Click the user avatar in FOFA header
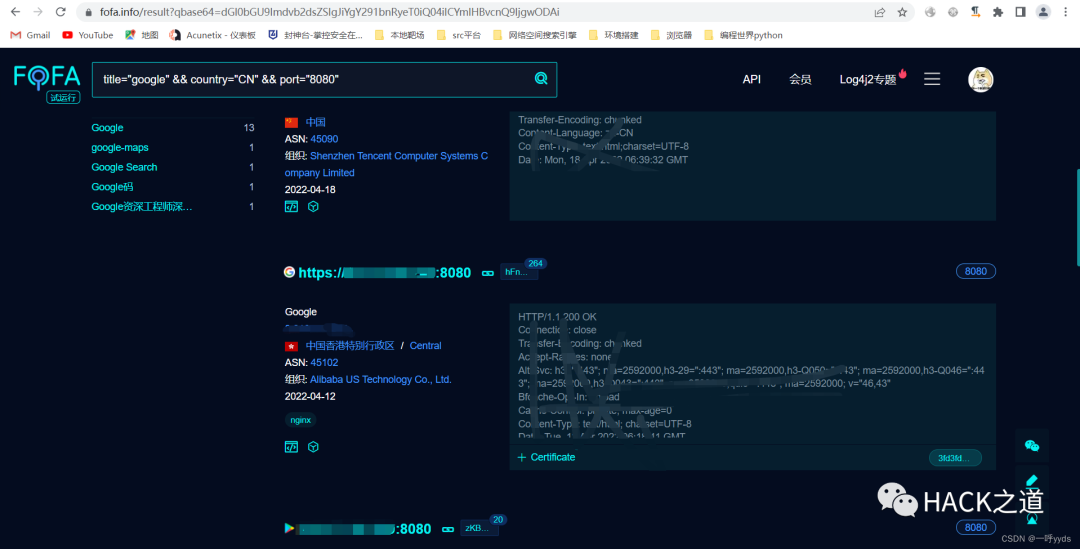The width and height of the screenshot is (1080, 549). pyautogui.click(x=981, y=80)
